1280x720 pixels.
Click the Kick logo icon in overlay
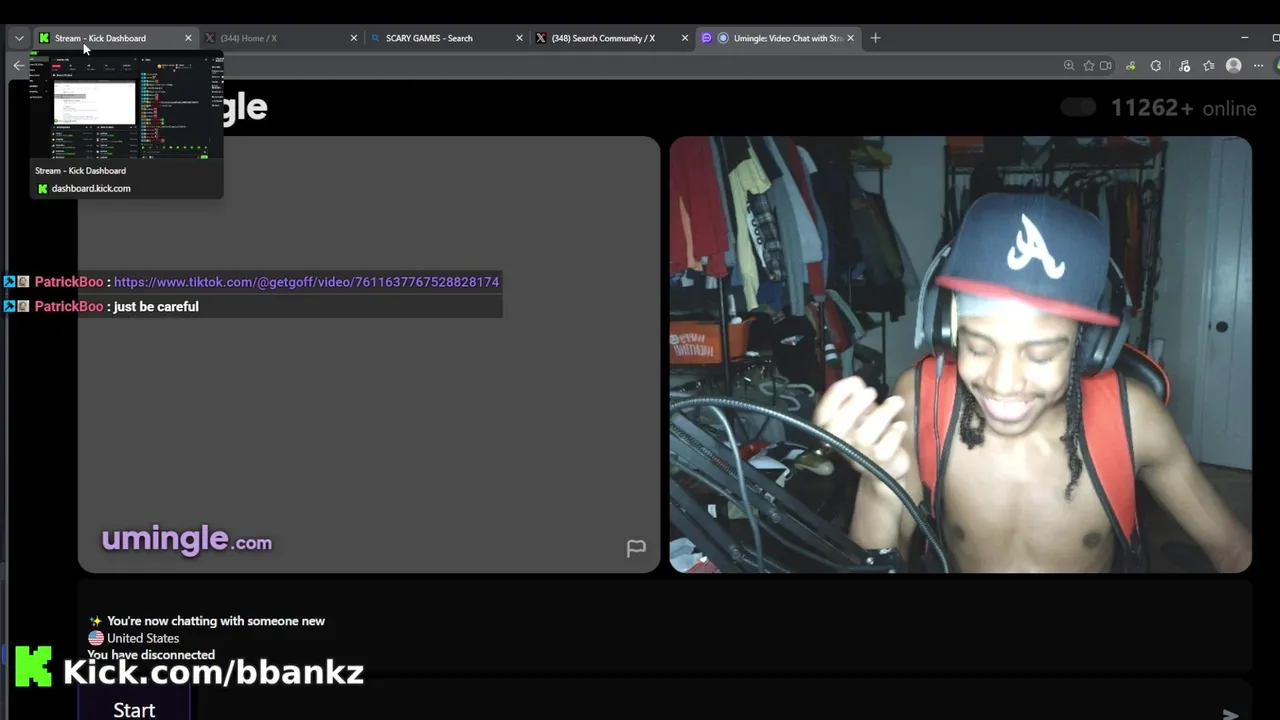33,667
